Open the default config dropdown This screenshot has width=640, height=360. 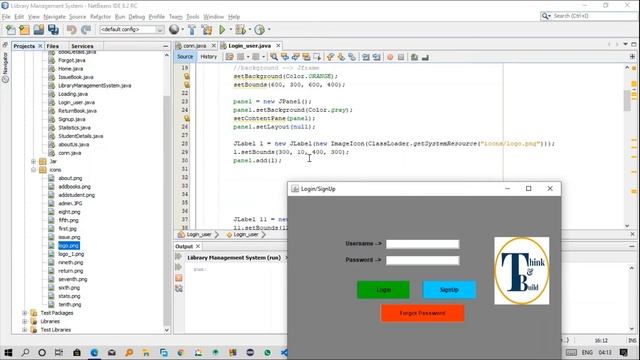coord(131,29)
